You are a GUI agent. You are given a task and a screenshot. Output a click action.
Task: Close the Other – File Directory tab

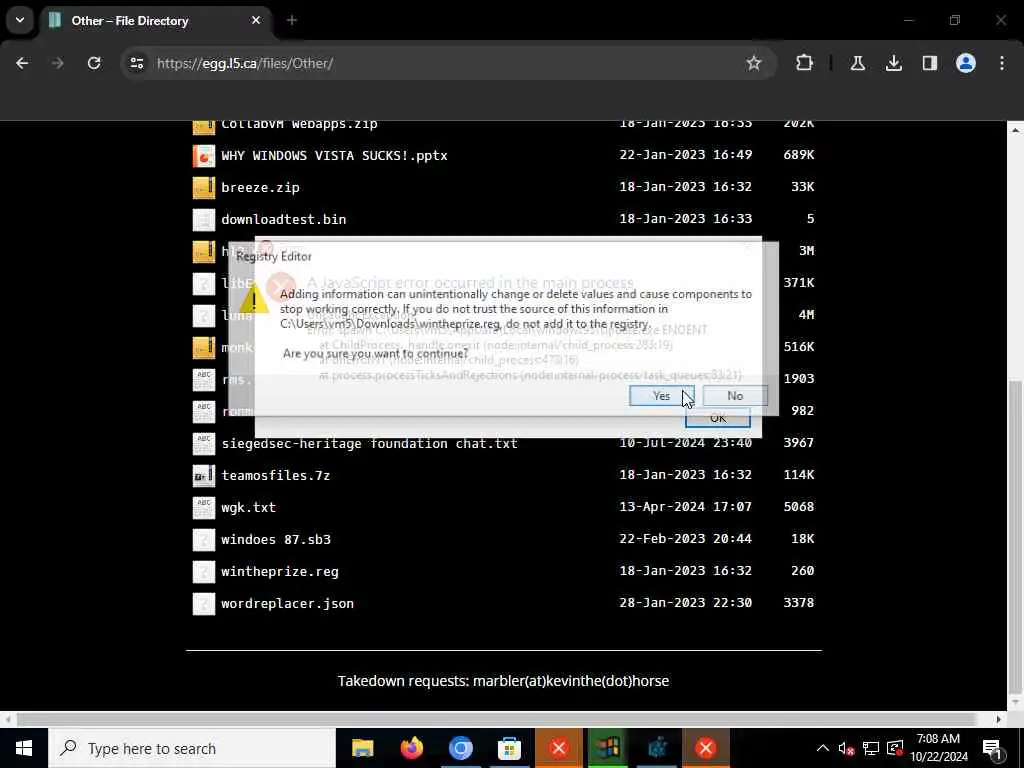point(256,20)
